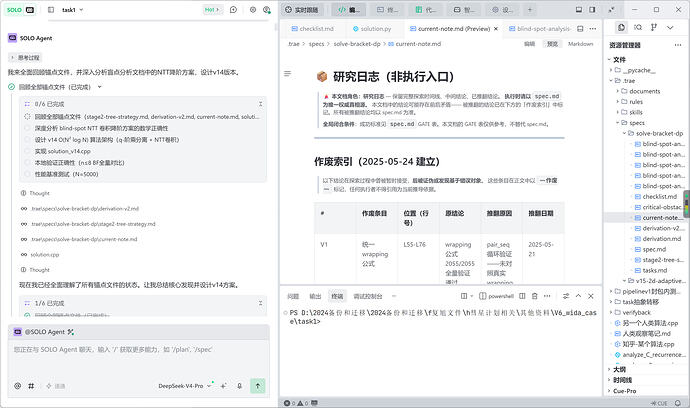Click the Hot badge button in SOLO header
Viewport: 690px width, 408px height.
coord(212,9)
